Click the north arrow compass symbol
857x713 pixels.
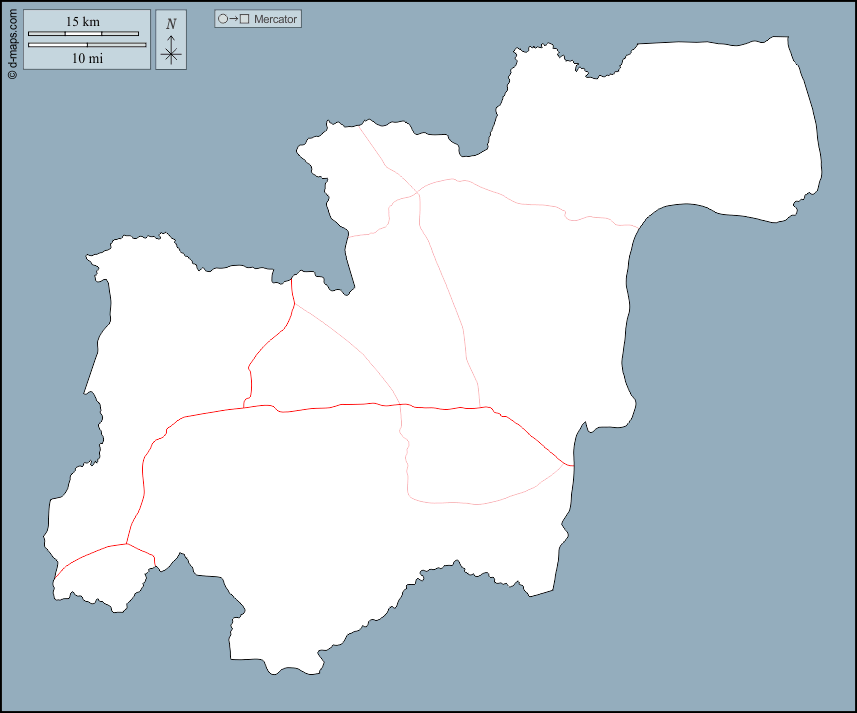click(171, 50)
